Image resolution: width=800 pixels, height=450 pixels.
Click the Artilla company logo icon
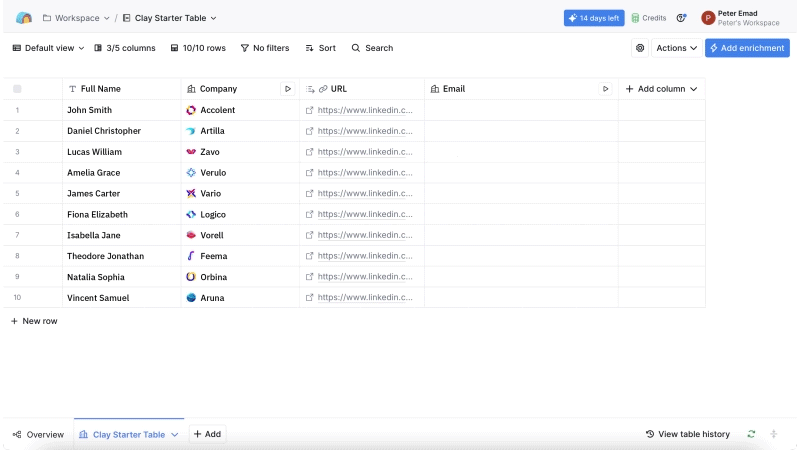[191, 131]
